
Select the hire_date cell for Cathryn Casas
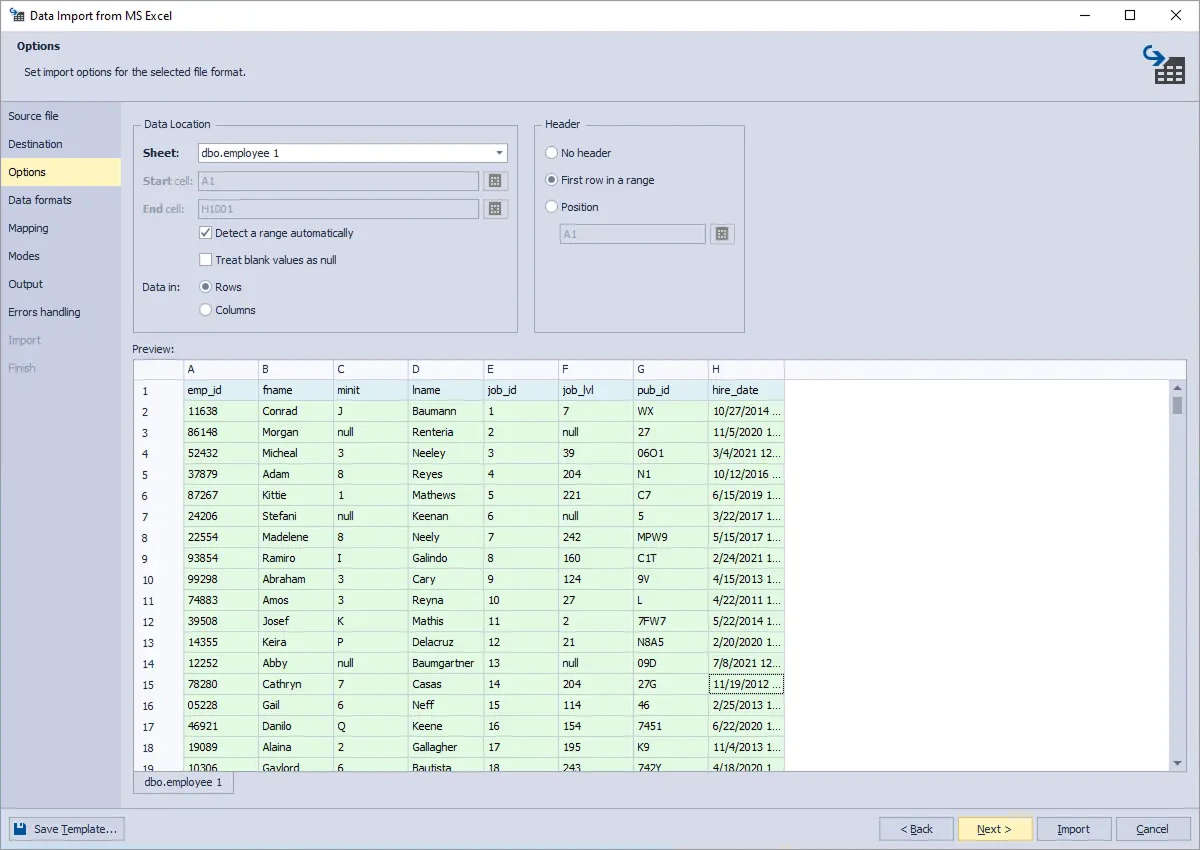coord(745,684)
